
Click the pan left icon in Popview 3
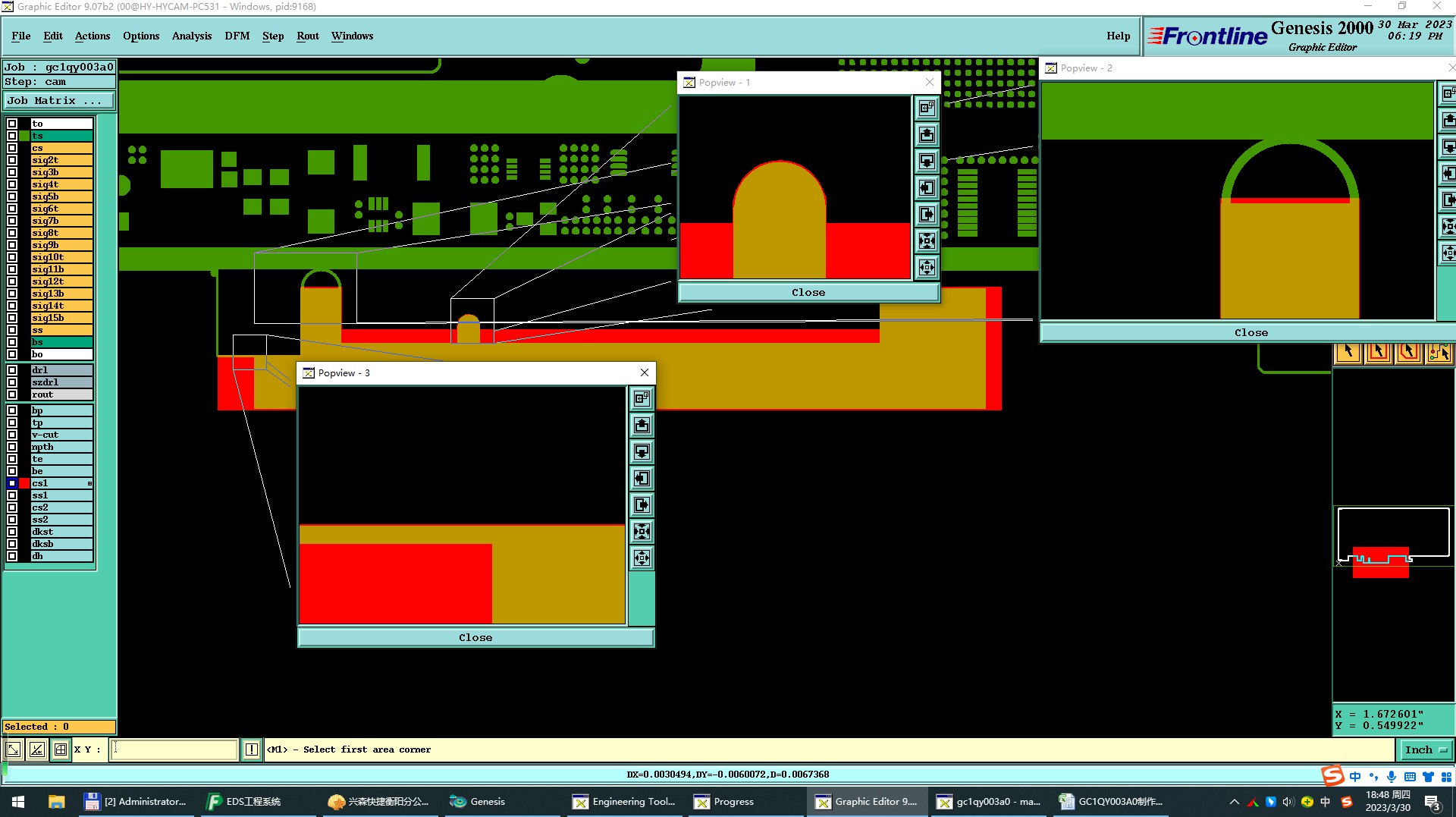pyautogui.click(x=642, y=479)
